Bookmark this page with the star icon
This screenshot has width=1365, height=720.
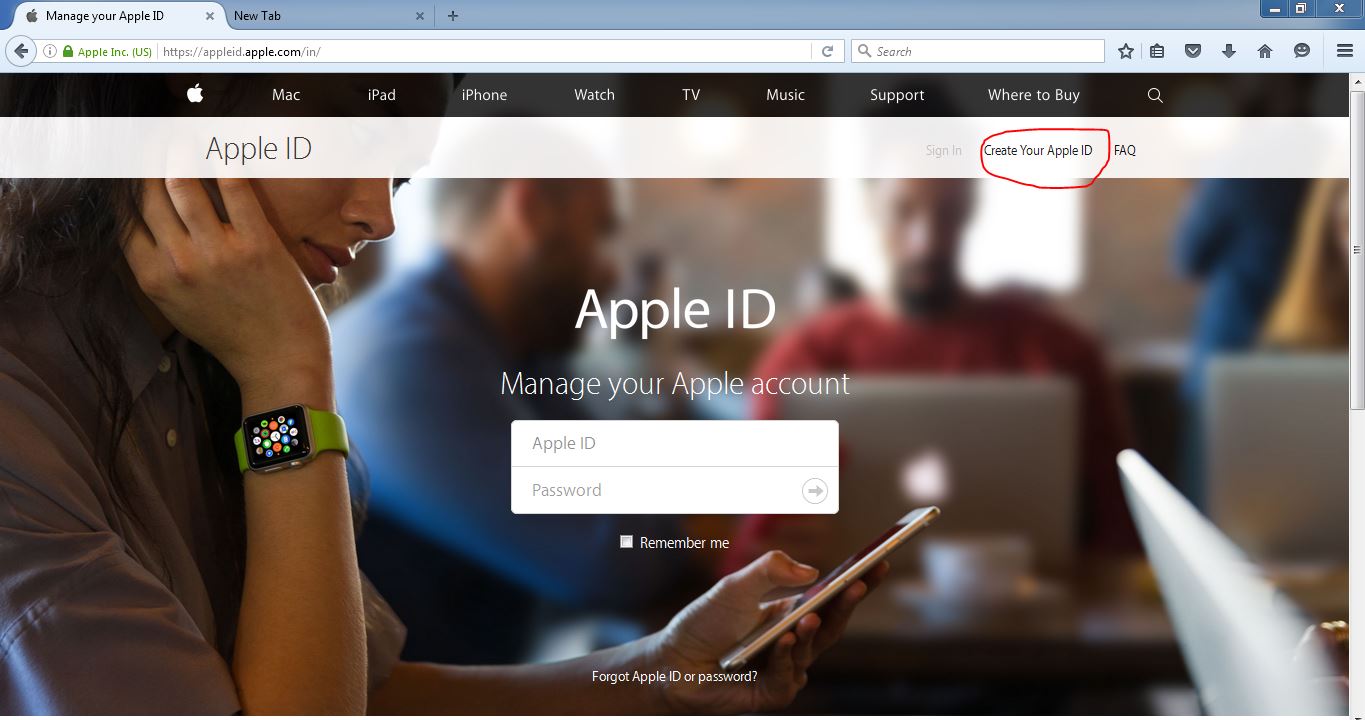pos(1126,51)
